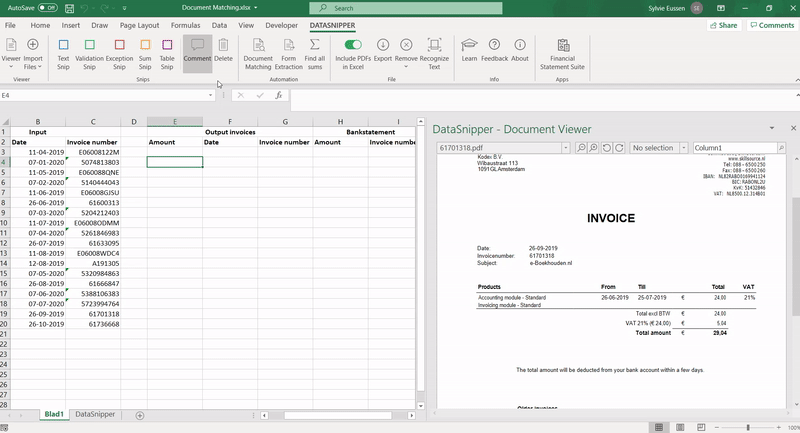
Task: Click the Share button
Action: pyautogui.click(x=724, y=25)
